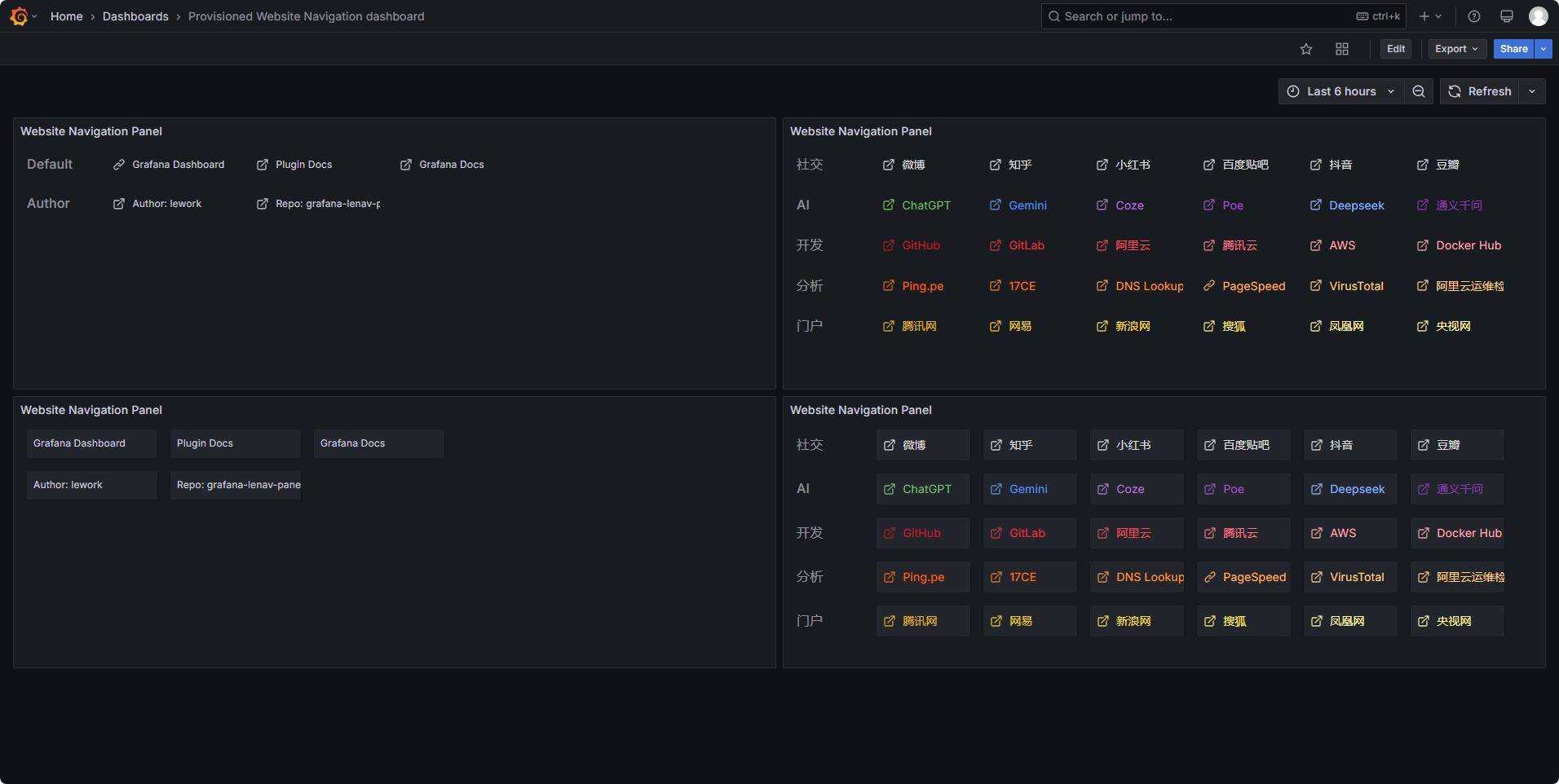The width and height of the screenshot is (1559, 784).
Task: Open the Grafana home menu via the logo
Action: tap(17, 15)
